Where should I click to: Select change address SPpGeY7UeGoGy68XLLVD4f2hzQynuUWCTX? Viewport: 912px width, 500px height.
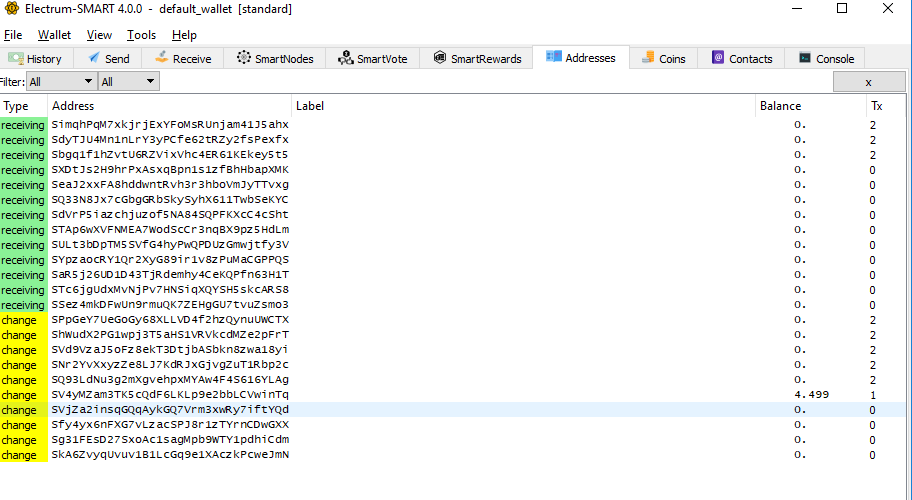click(x=170, y=320)
